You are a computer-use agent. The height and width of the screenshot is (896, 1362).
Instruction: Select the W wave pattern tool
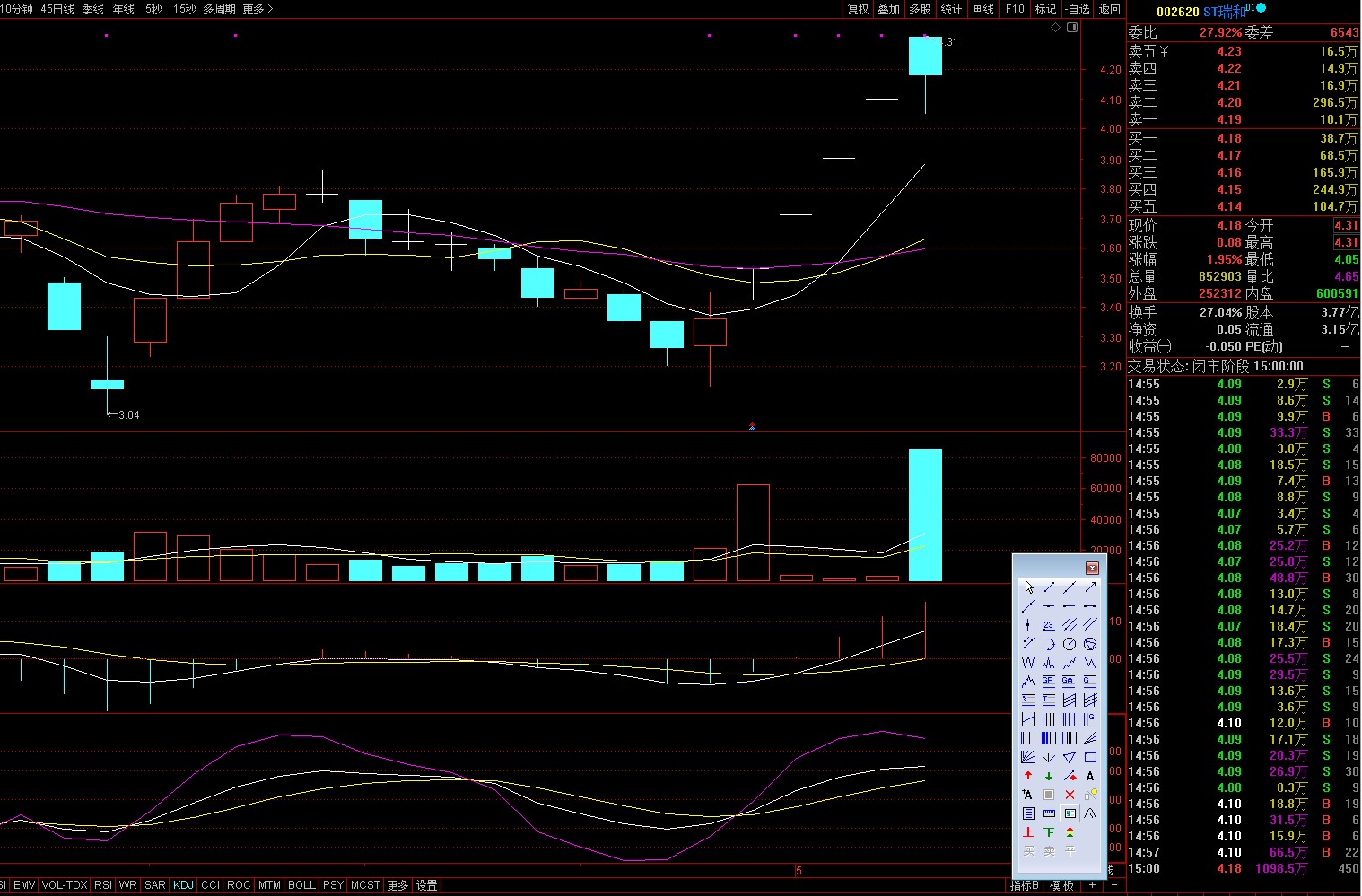pyautogui.click(x=1028, y=663)
